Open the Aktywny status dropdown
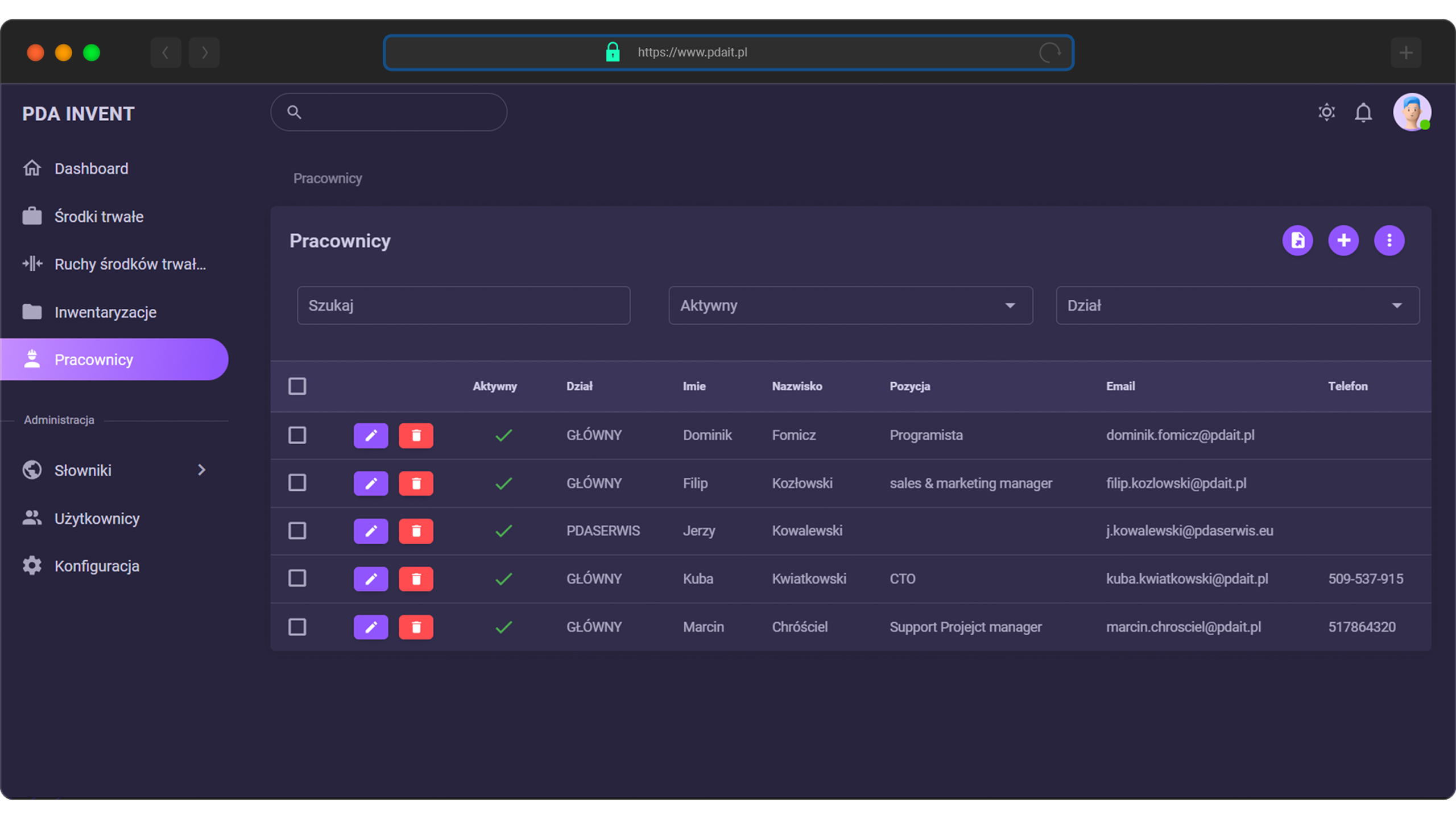Image resolution: width=1456 pixels, height=819 pixels. [x=850, y=306]
